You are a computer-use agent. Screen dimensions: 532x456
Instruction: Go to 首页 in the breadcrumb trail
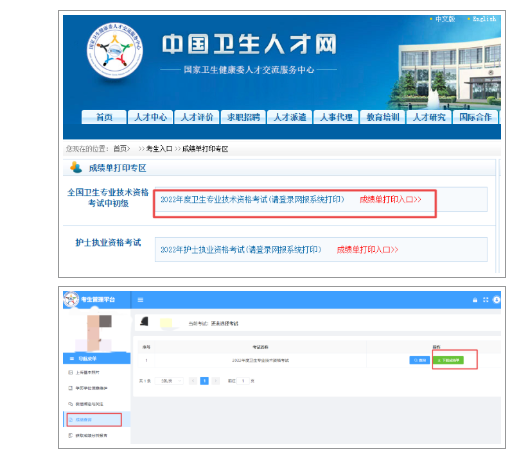pyautogui.click(x=121, y=149)
